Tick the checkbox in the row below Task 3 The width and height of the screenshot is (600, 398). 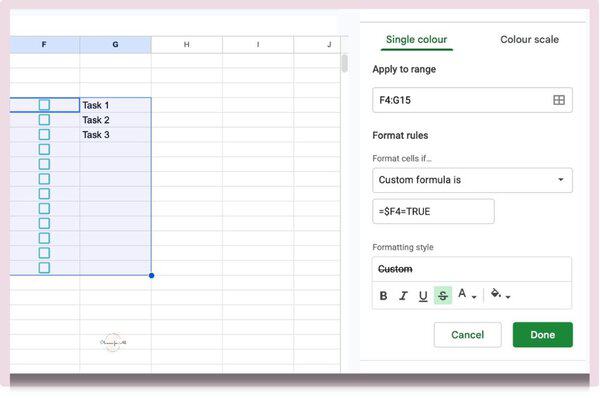coord(44,149)
